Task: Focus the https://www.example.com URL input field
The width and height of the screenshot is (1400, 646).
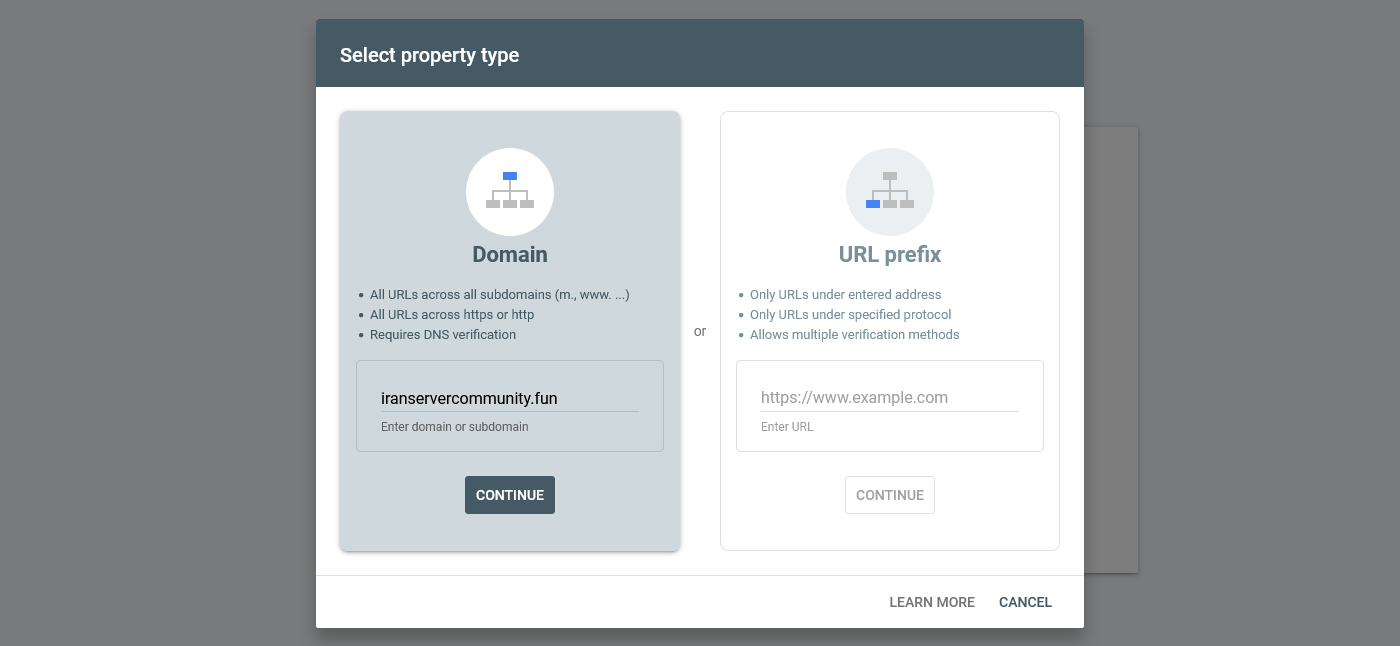Action: [x=889, y=397]
